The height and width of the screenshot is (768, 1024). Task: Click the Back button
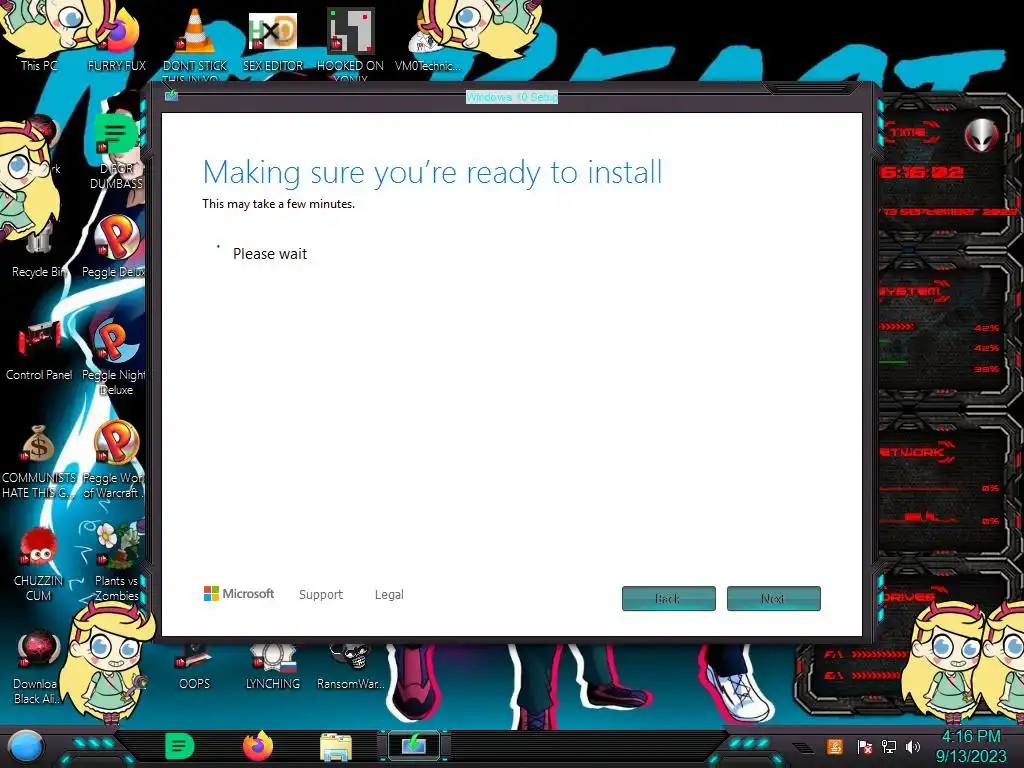coord(669,598)
